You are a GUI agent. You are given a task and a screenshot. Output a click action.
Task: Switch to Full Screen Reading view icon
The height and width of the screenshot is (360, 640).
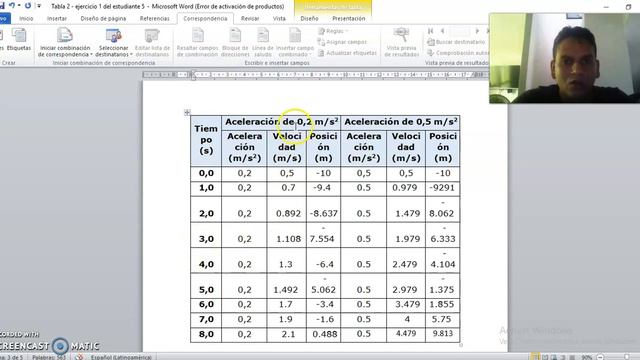point(545,357)
